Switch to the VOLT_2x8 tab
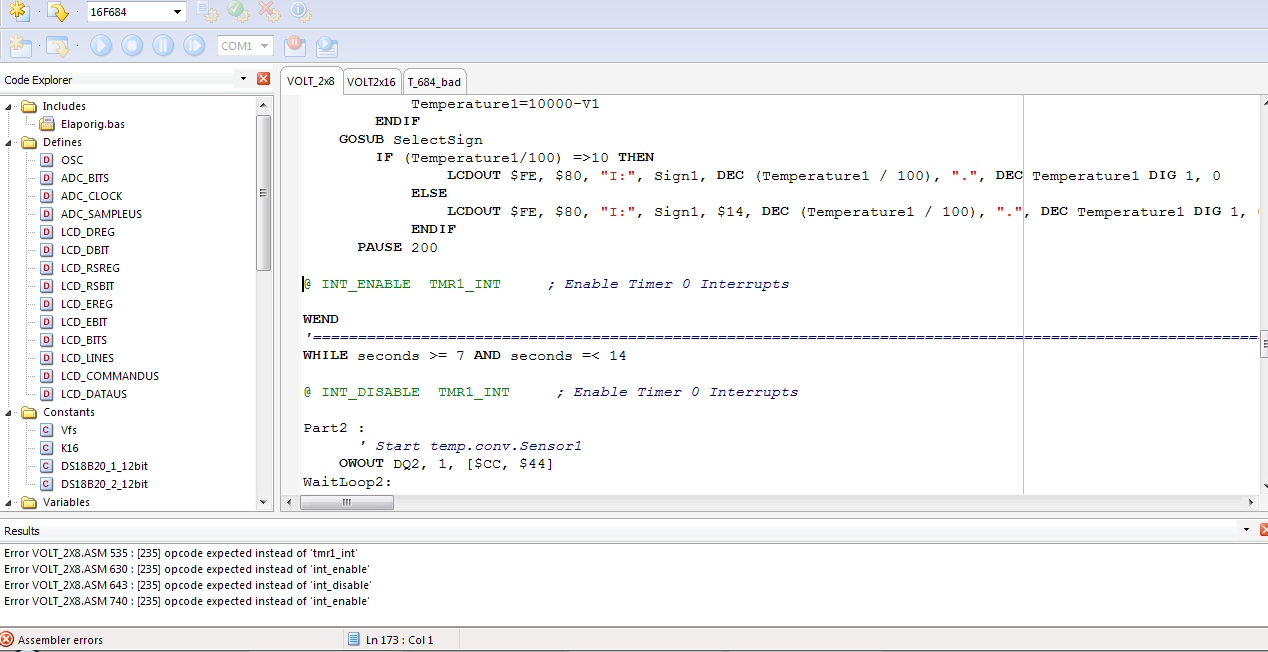Screen dimensions: 1268x652 pos(311,81)
